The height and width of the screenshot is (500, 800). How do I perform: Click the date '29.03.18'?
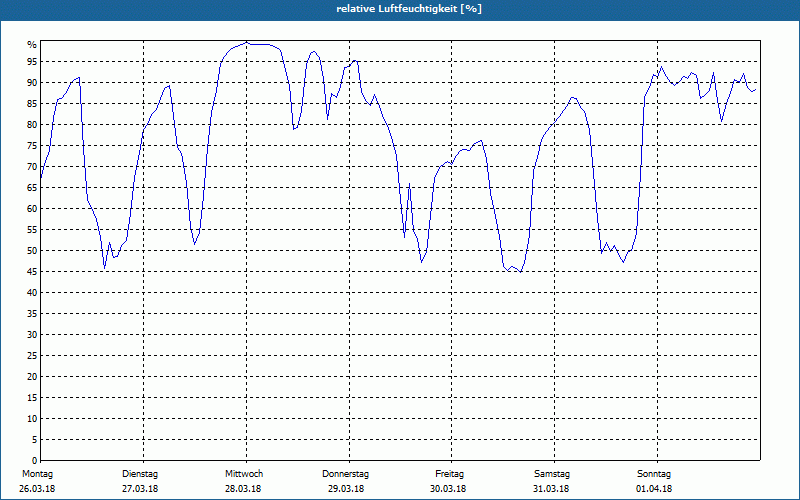tap(346, 489)
